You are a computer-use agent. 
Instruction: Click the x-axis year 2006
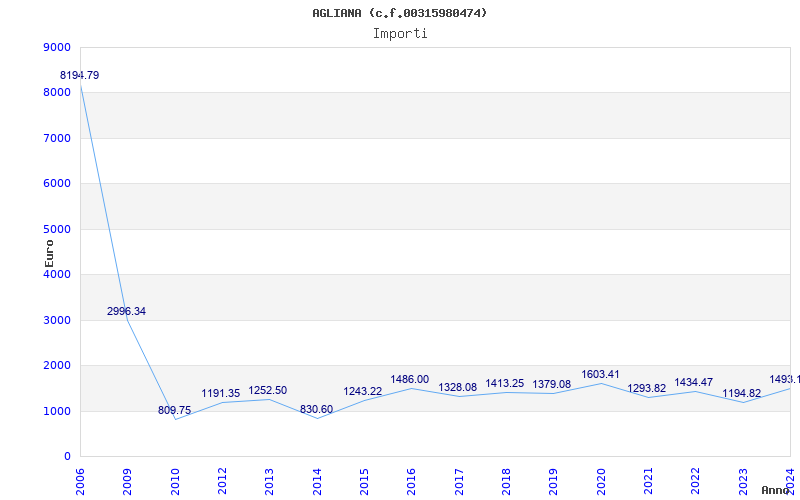pos(80,481)
